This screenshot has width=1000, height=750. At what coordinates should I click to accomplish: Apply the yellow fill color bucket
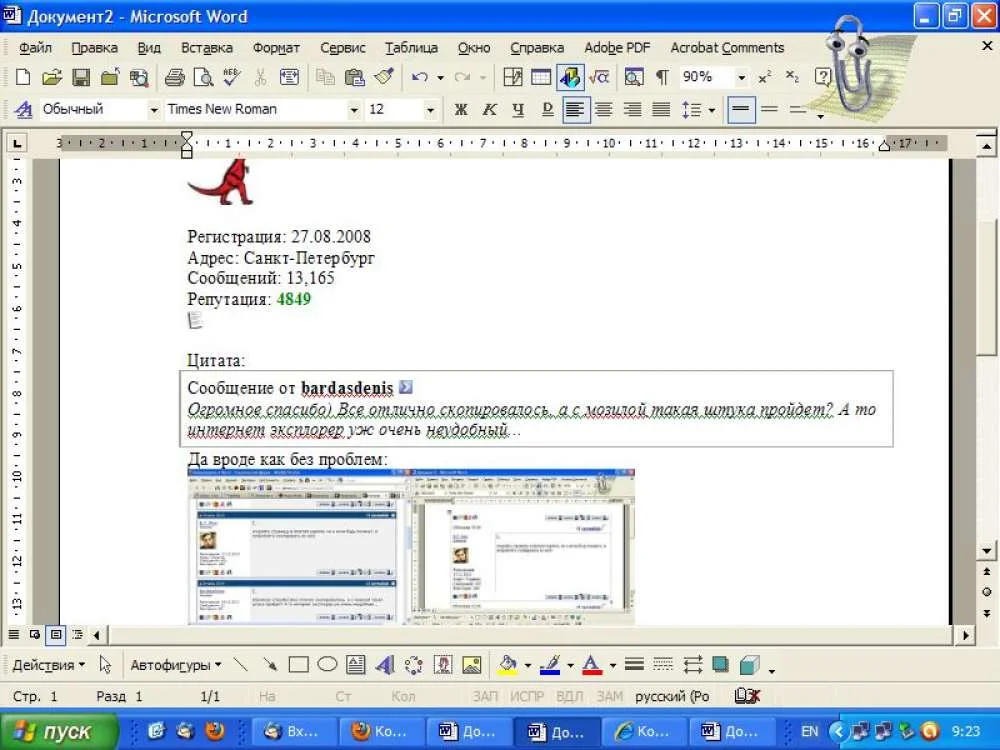508,665
